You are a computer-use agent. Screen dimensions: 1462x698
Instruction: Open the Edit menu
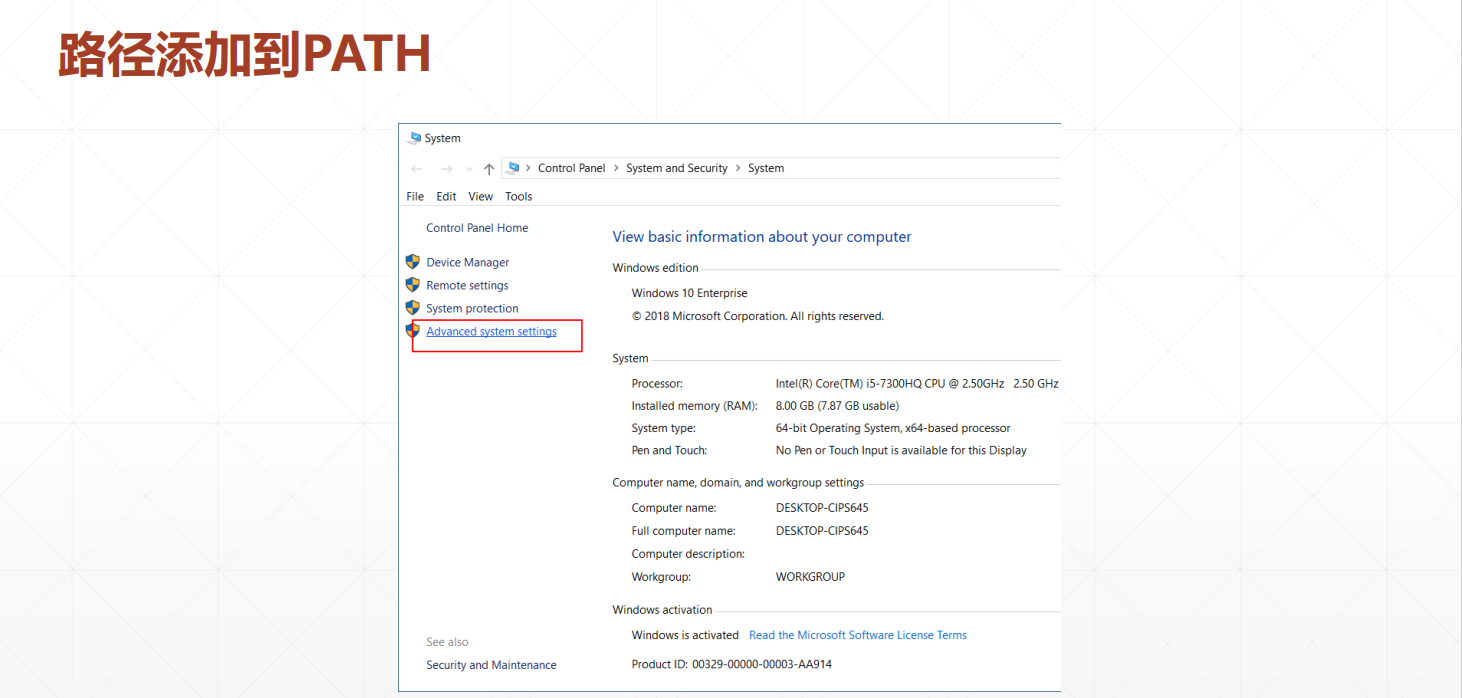tap(446, 196)
